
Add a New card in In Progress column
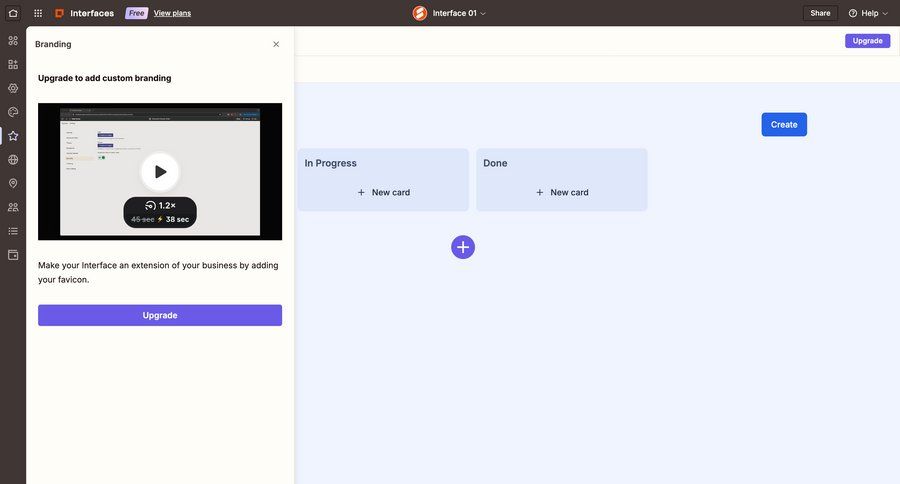(383, 192)
